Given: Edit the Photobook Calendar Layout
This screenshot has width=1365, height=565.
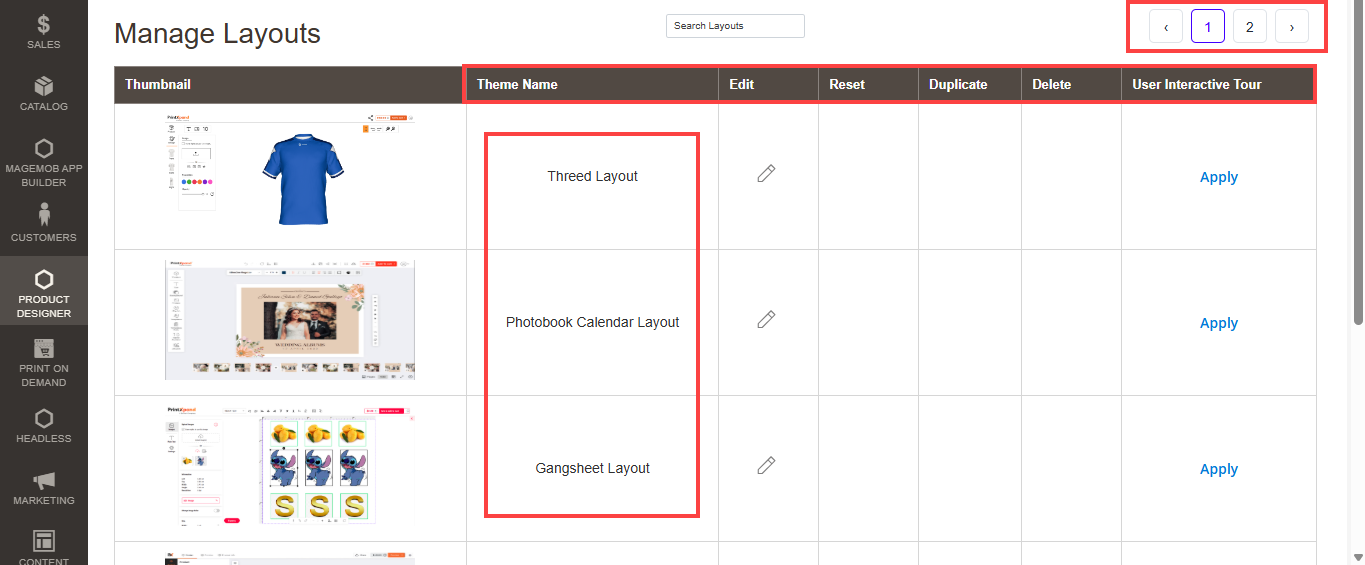Looking at the screenshot, I should 766,320.
